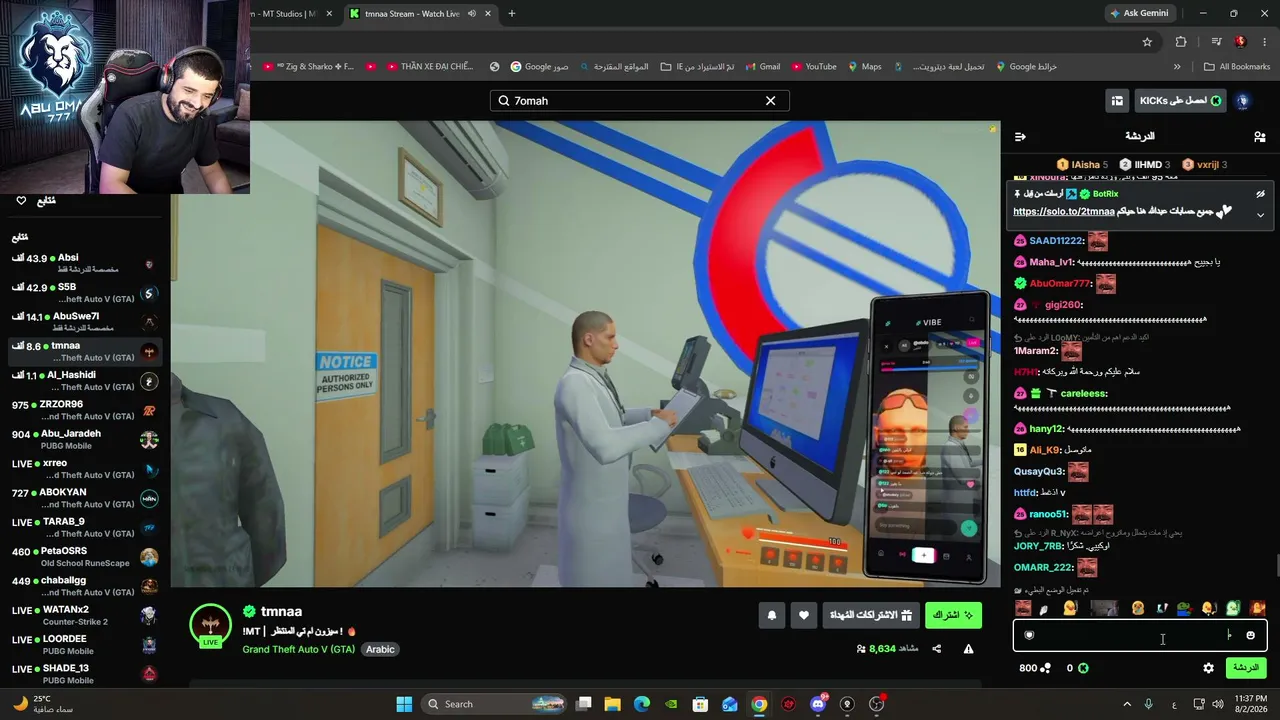Expand the hidden bookmarks chevron

pos(1177,67)
